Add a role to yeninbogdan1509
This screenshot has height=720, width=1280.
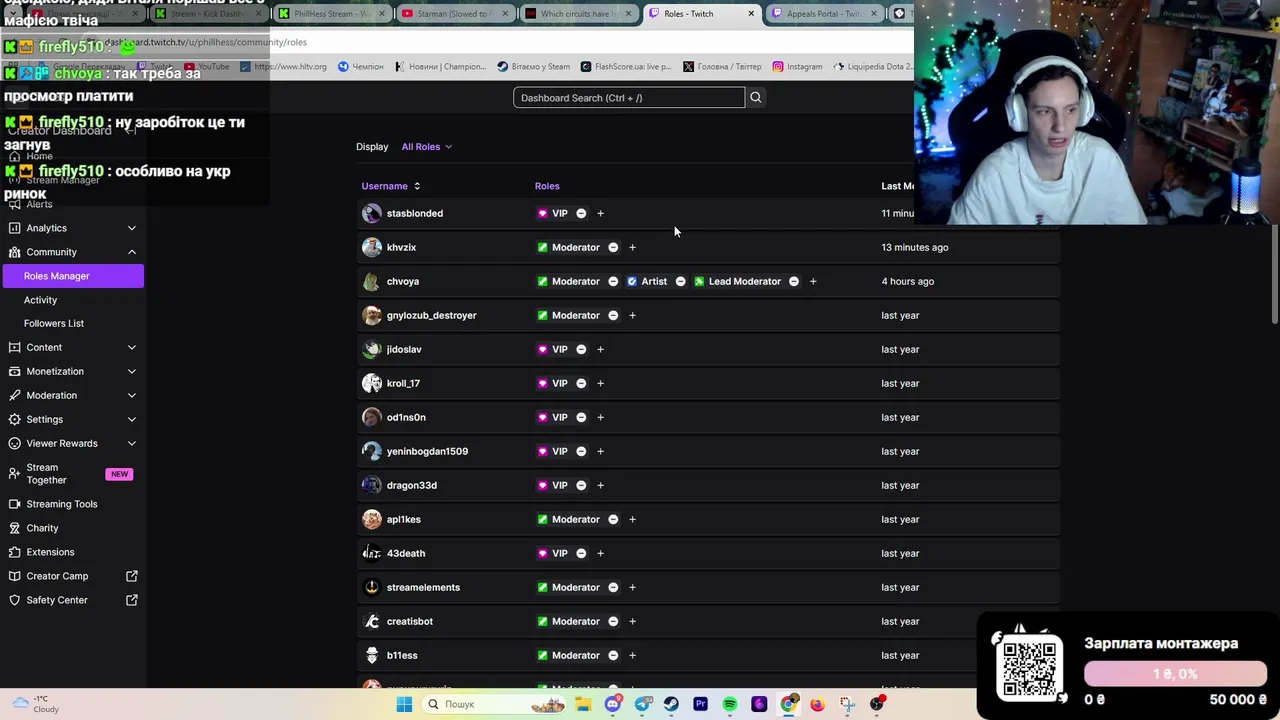point(600,451)
